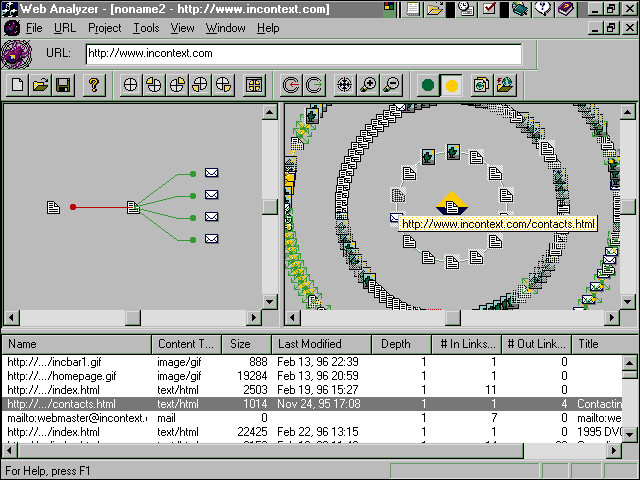Click the Open folder toolbar icon
Viewport: 640px width, 480px height.
tap(40, 85)
